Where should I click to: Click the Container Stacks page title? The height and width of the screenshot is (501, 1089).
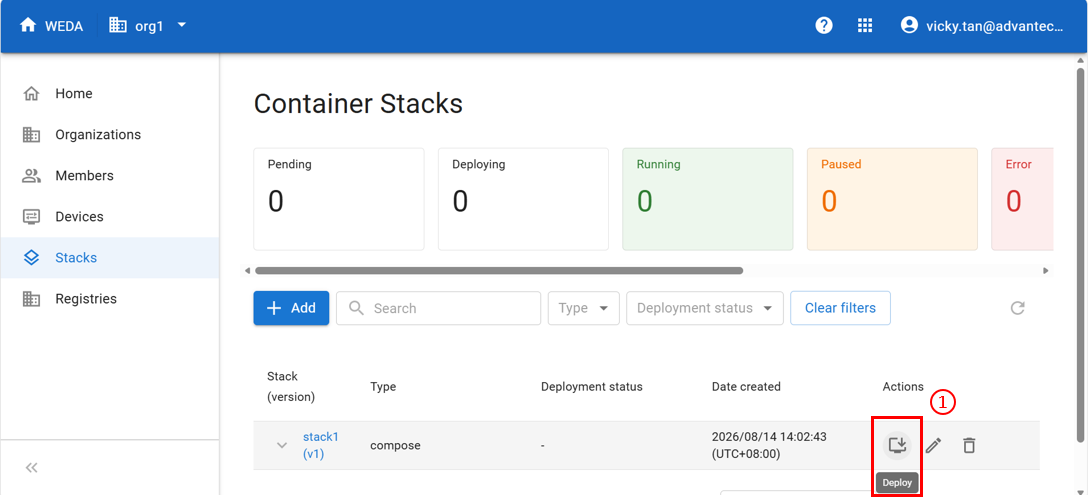(358, 104)
